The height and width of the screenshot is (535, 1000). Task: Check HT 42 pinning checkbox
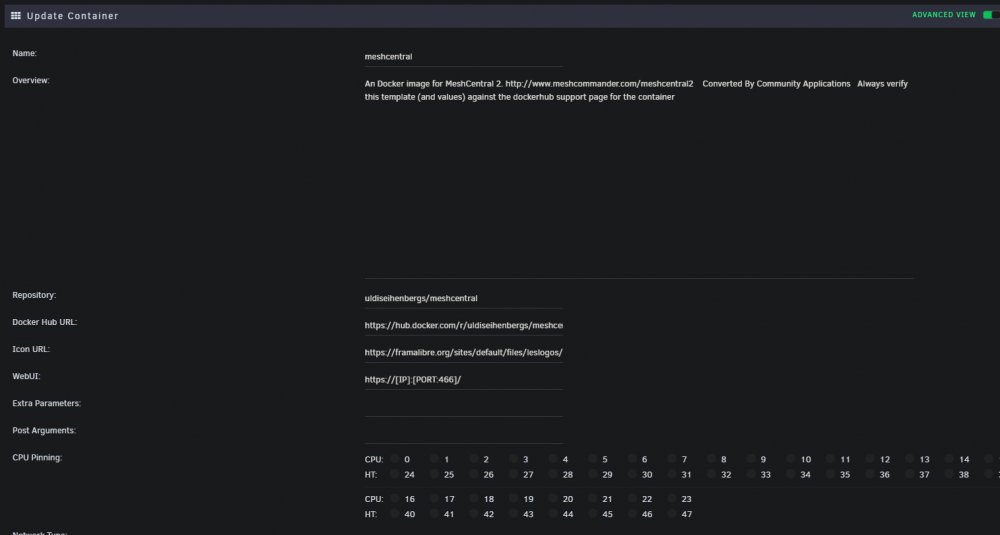[474, 514]
